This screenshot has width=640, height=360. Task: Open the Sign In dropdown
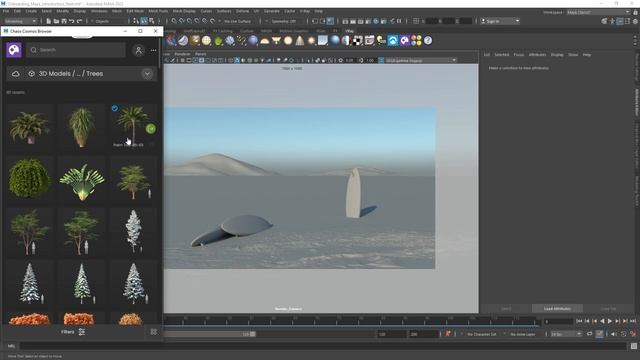(x=500, y=21)
